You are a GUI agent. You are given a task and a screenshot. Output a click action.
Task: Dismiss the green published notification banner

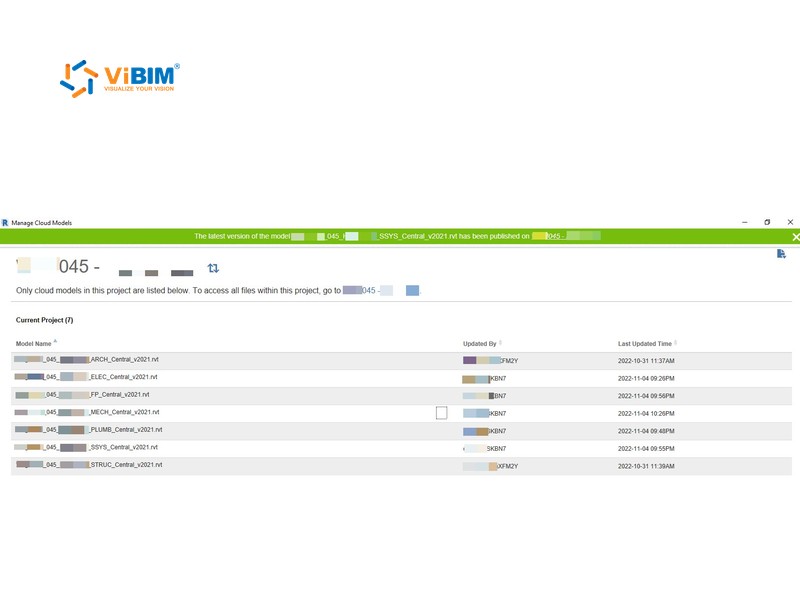click(x=795, y=237)
